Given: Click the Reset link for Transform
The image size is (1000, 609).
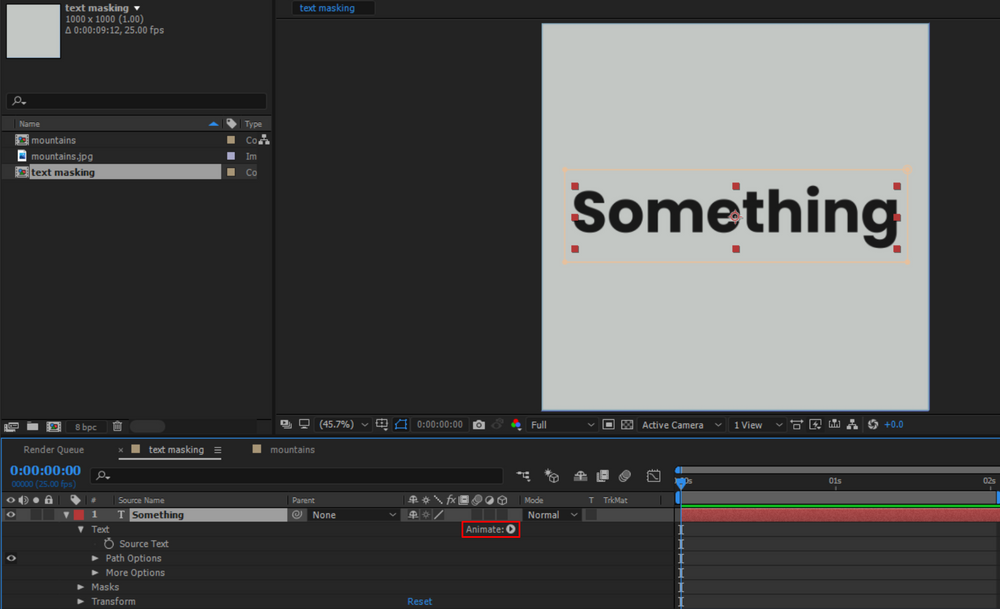Looking at the screenshot, I should pos(419,601).
